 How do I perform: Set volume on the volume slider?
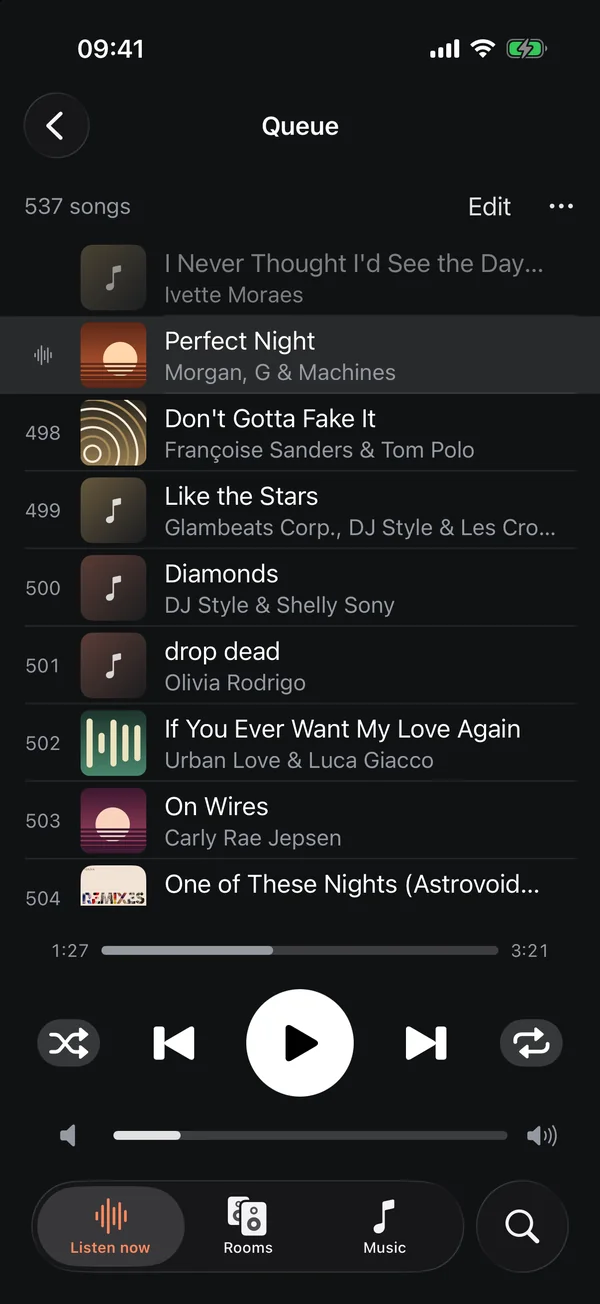310,1135
